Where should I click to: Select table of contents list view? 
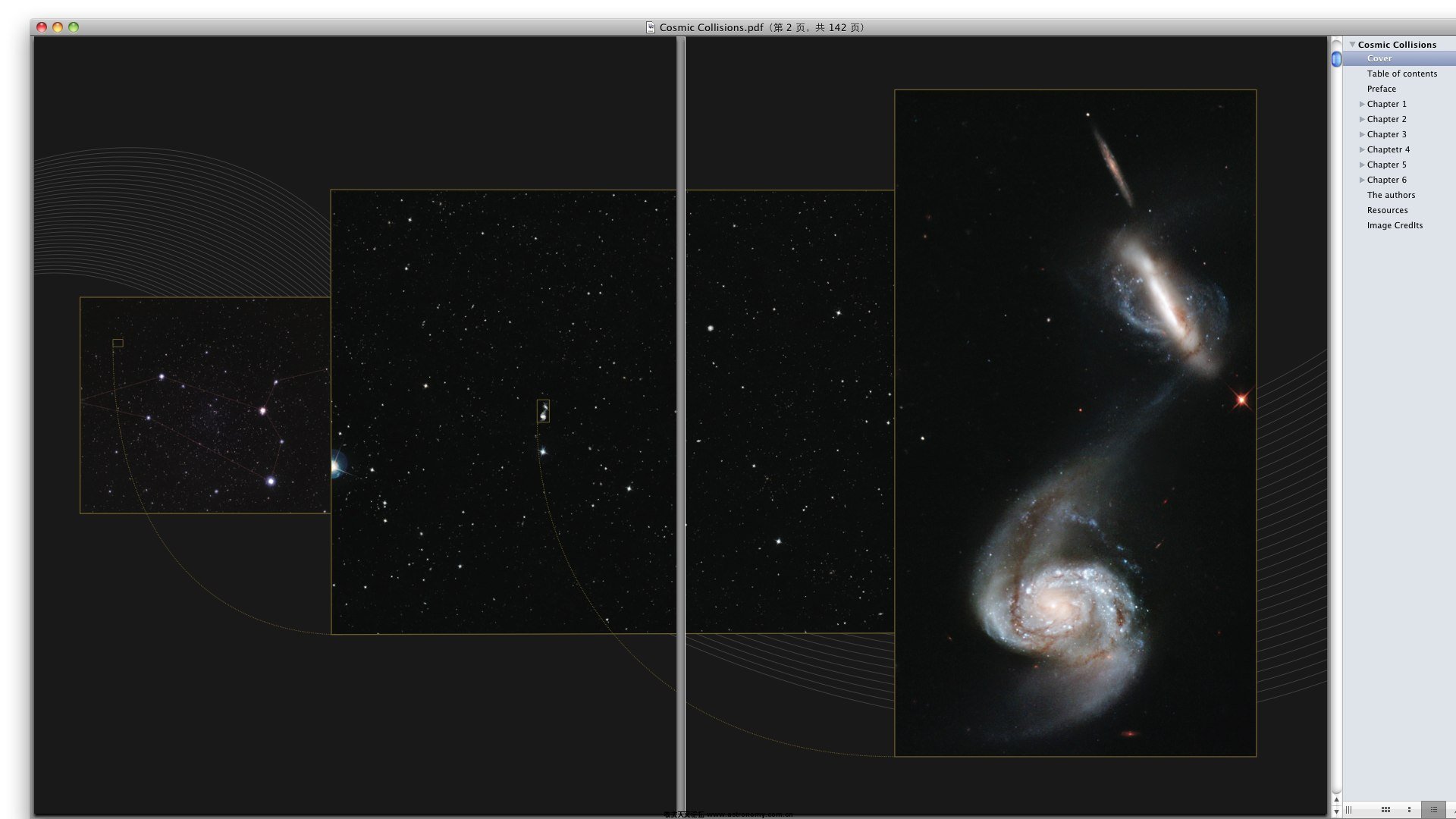pyautogui.click(x=1433, y=809)
